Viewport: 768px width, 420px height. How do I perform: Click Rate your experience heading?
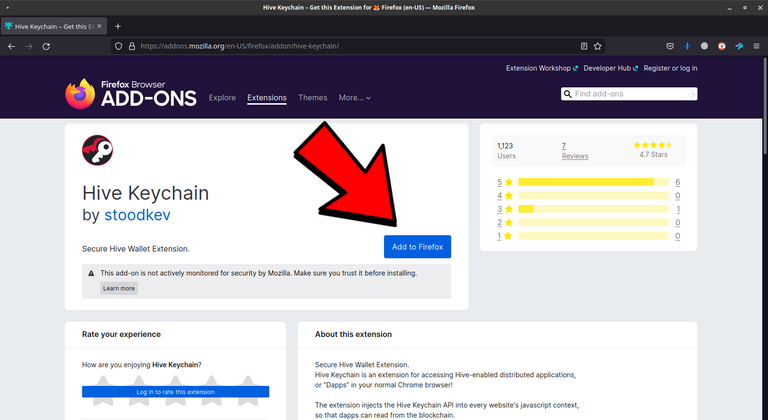click(x=121, y=334)
